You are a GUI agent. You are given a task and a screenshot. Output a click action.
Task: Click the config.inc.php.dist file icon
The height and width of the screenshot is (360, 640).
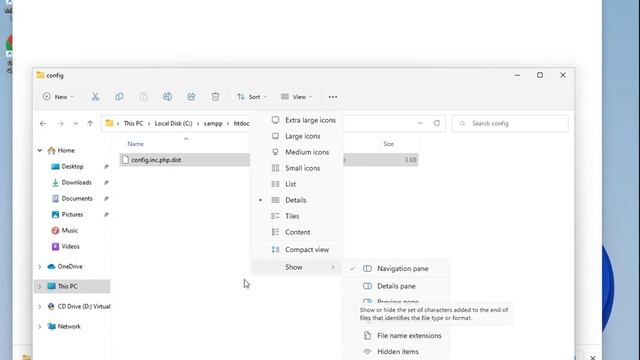[x=125, y=160]
